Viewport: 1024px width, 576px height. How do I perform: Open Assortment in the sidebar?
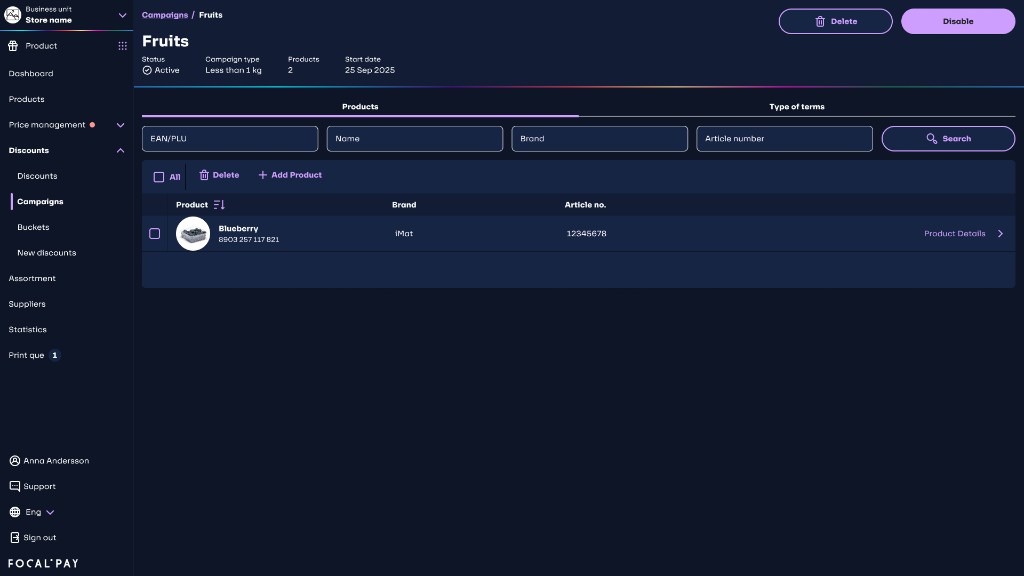click(32, 278)
